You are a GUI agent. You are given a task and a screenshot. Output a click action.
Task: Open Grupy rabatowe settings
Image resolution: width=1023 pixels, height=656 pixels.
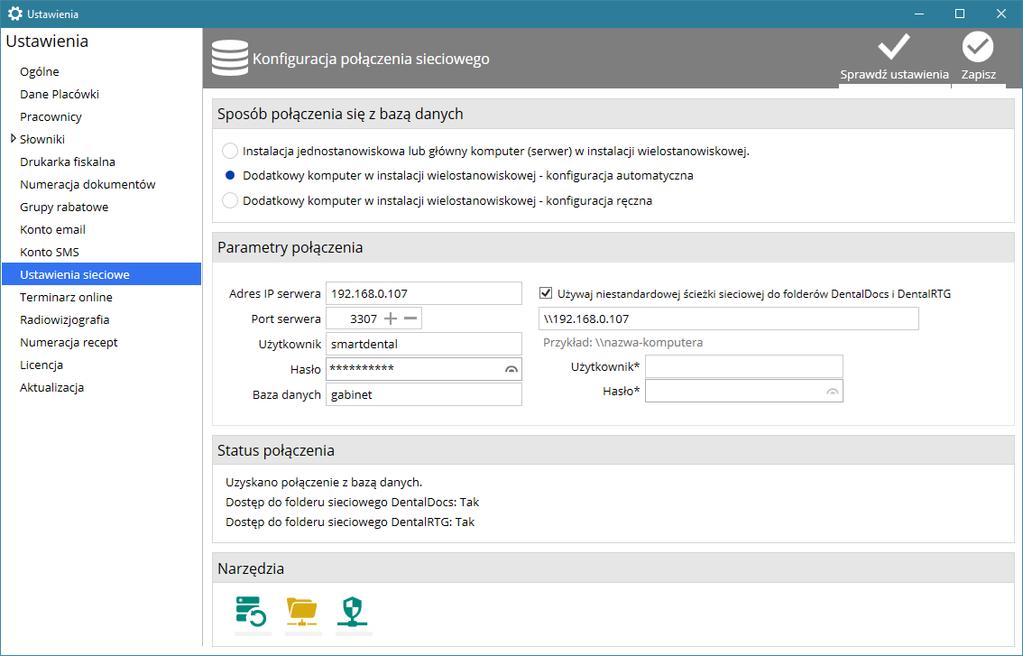pyautogui.click(x=64, y=207)
